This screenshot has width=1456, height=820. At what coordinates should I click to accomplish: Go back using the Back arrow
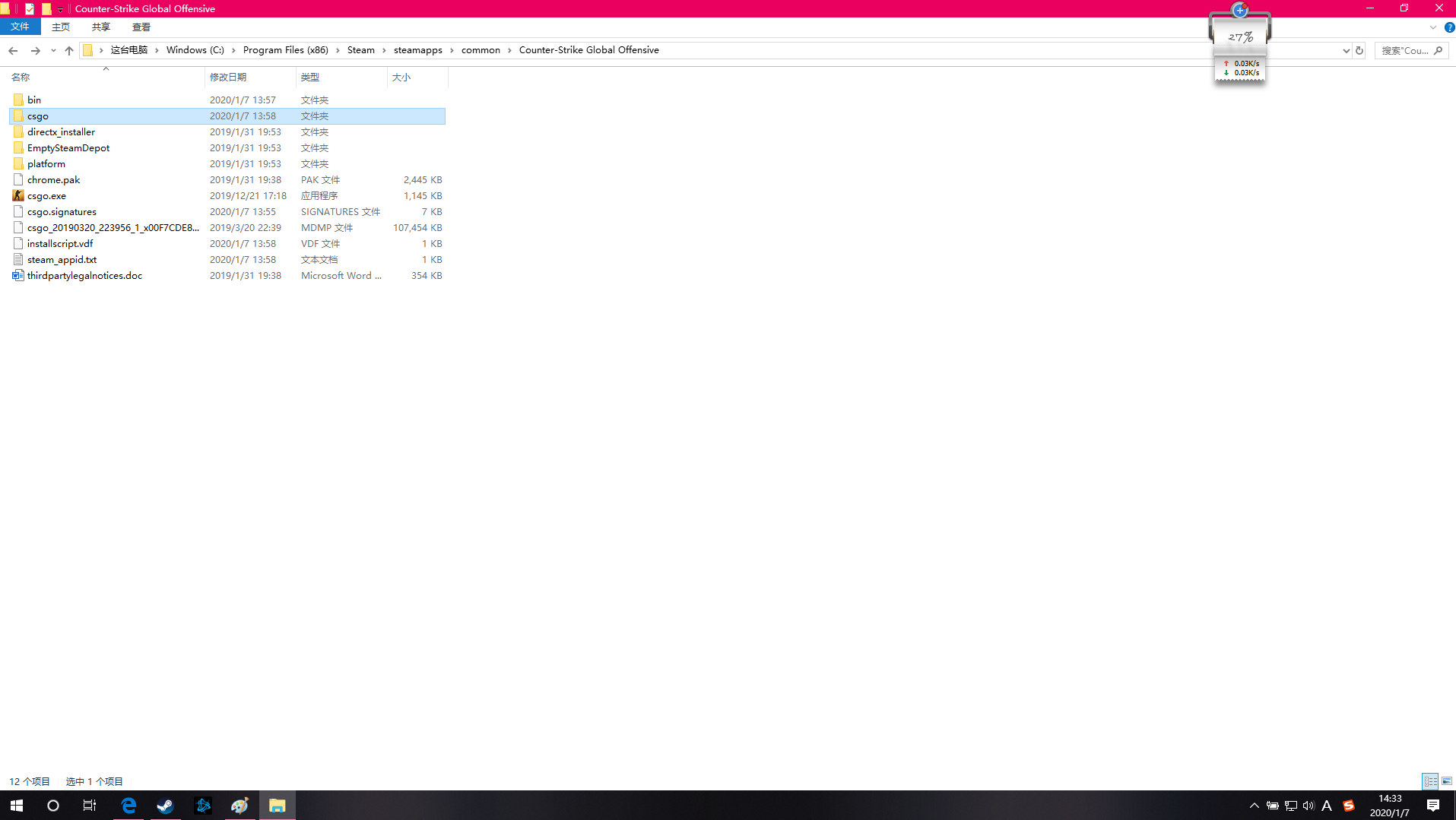13,50
